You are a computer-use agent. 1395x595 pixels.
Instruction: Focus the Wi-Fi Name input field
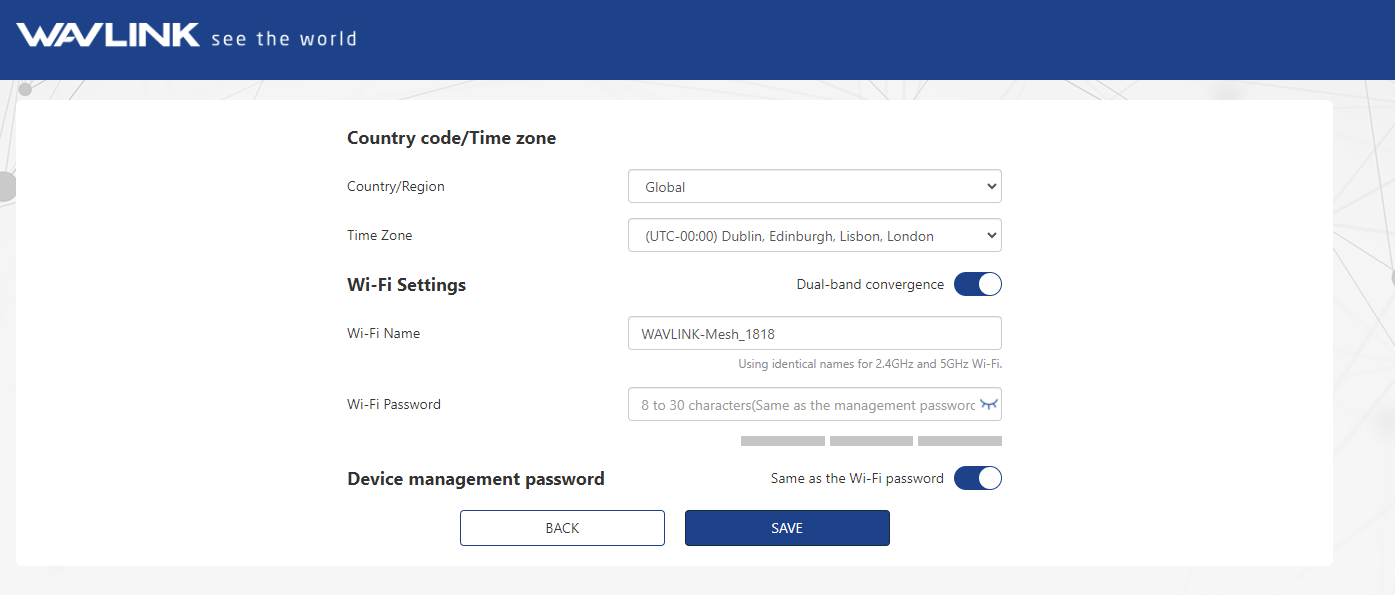click(x=814, y=334)
